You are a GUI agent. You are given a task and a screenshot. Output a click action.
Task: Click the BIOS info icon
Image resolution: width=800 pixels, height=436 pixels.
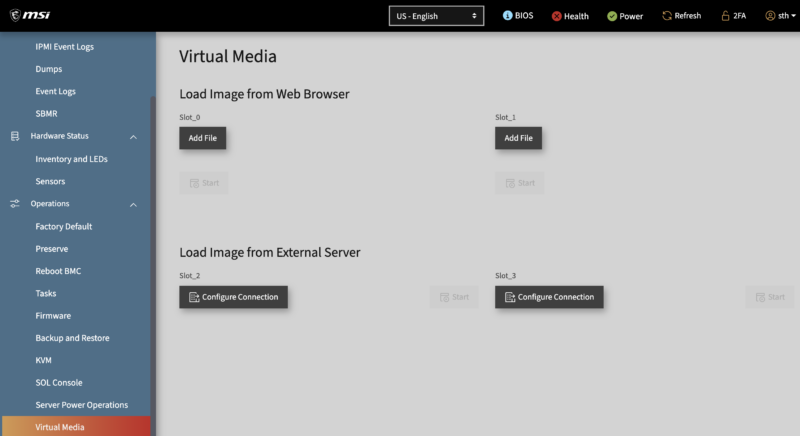pyautogui.click(x=507, y=15)
